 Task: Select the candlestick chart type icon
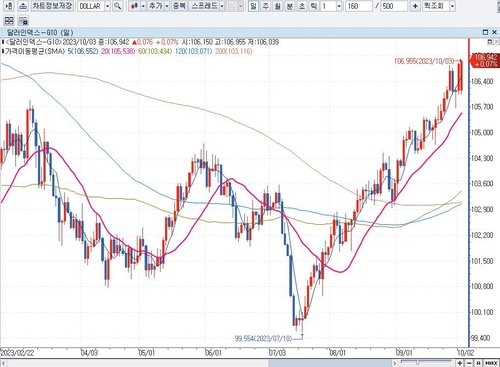click(x=134, y=6)
